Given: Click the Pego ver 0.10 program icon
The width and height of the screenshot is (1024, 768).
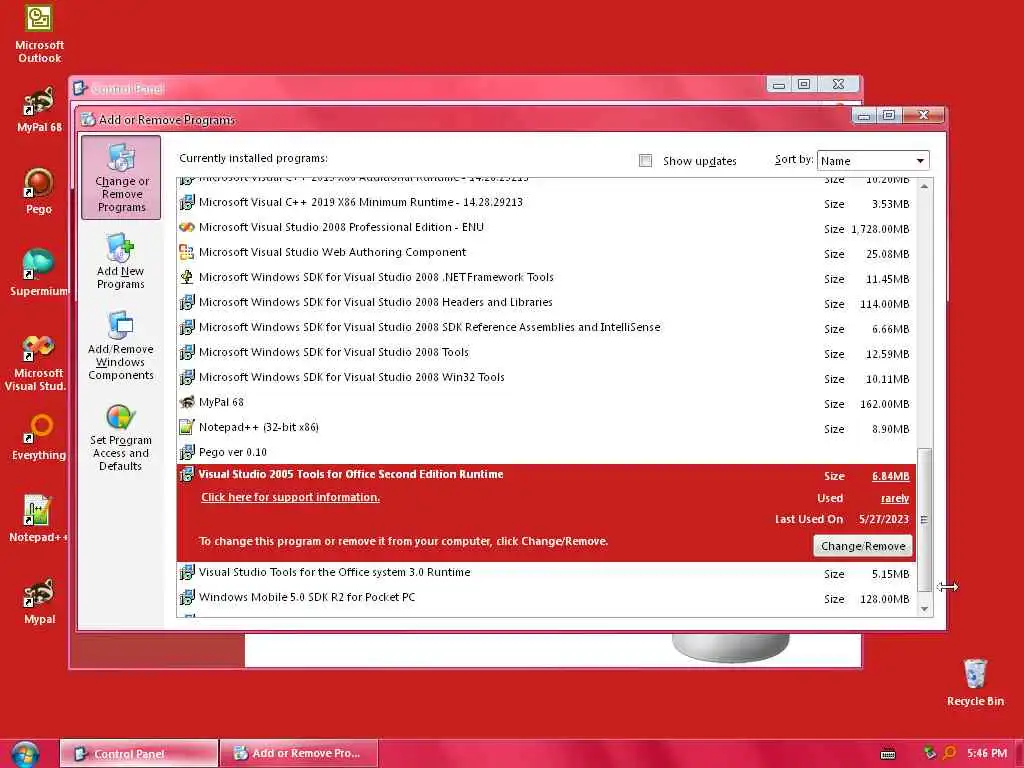Looking at the screenshot, I should 187,452.
